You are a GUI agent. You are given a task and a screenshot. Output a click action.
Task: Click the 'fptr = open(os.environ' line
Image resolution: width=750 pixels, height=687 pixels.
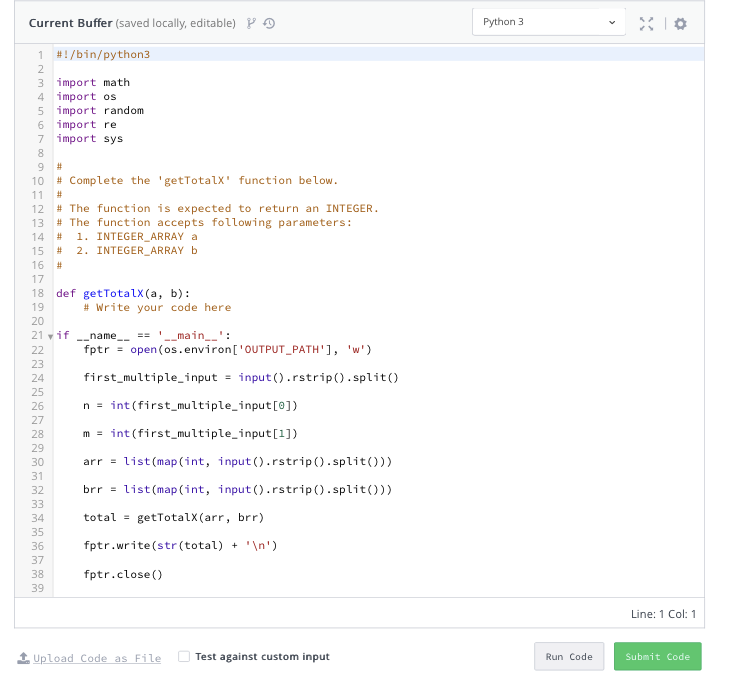click(227, 350)
